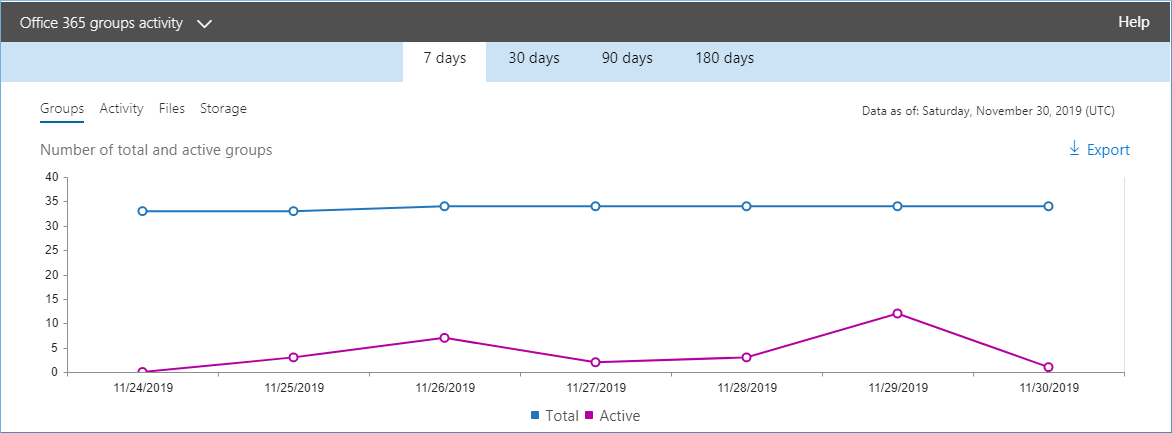
Task: Open the Office 365 groups activity dropdown
Action: click(x=116, y=23)
